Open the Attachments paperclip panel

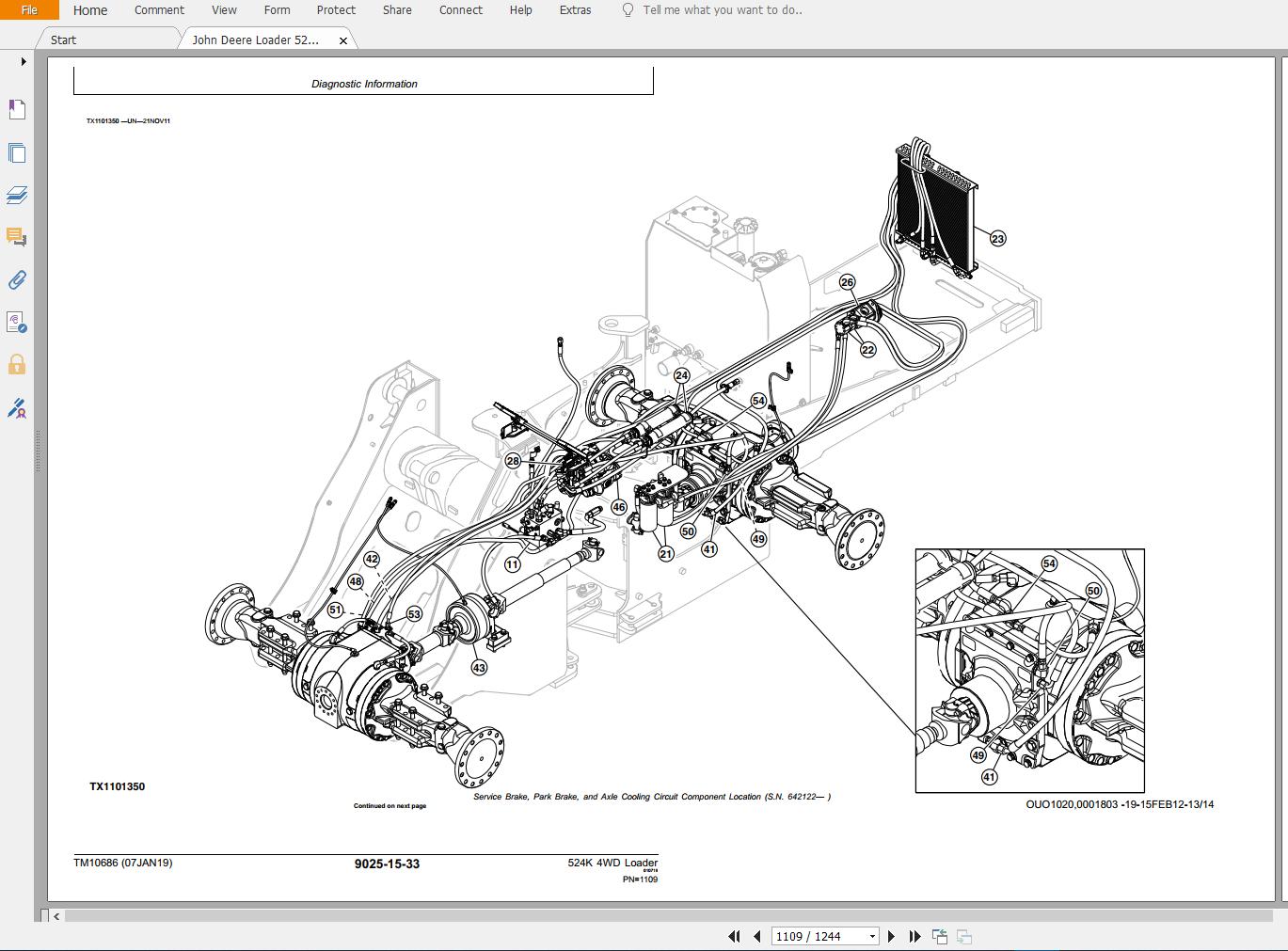tap(17, 280)
